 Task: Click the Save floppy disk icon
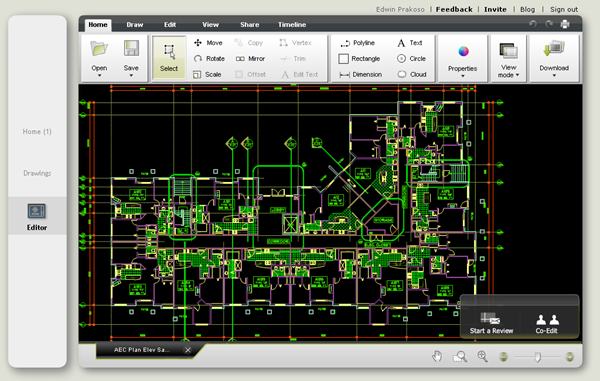(131, 49)
